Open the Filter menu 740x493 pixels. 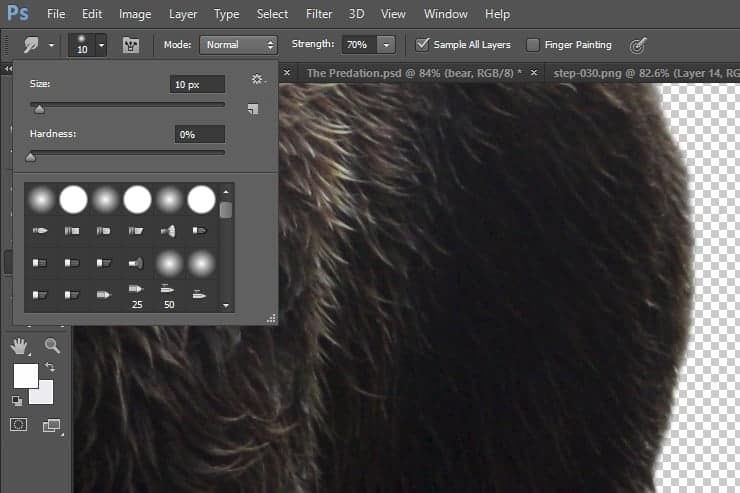pos(319,14)
